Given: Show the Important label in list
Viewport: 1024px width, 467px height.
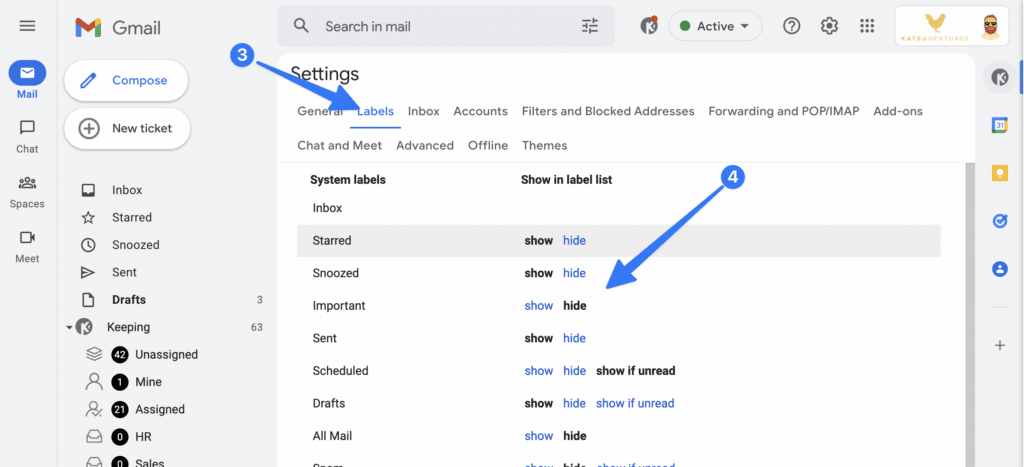Looking at the screenshot, I should 538,306.
